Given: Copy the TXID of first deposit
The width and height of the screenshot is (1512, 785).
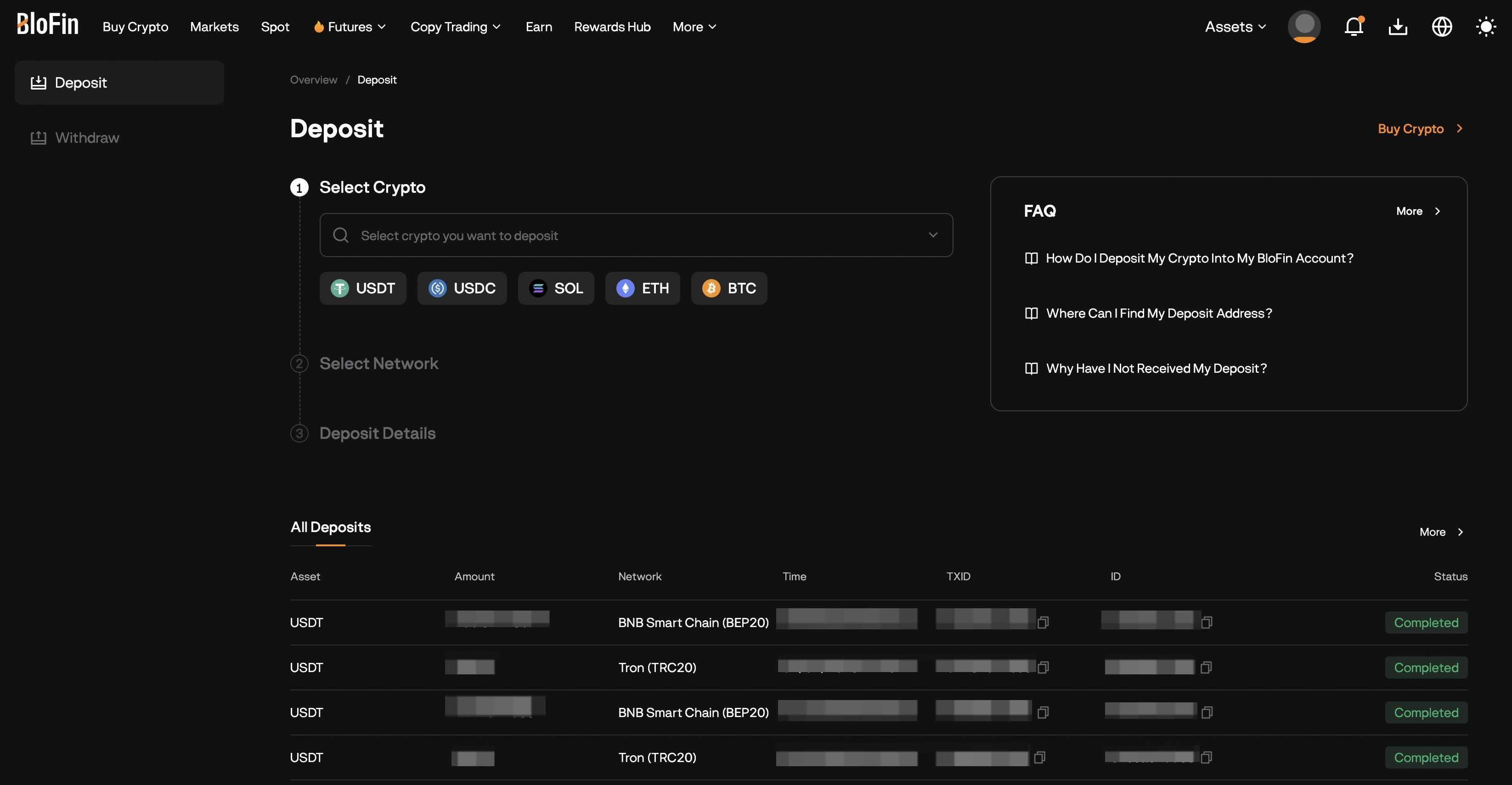Looking at the screenshot, I should [1043, 622].
